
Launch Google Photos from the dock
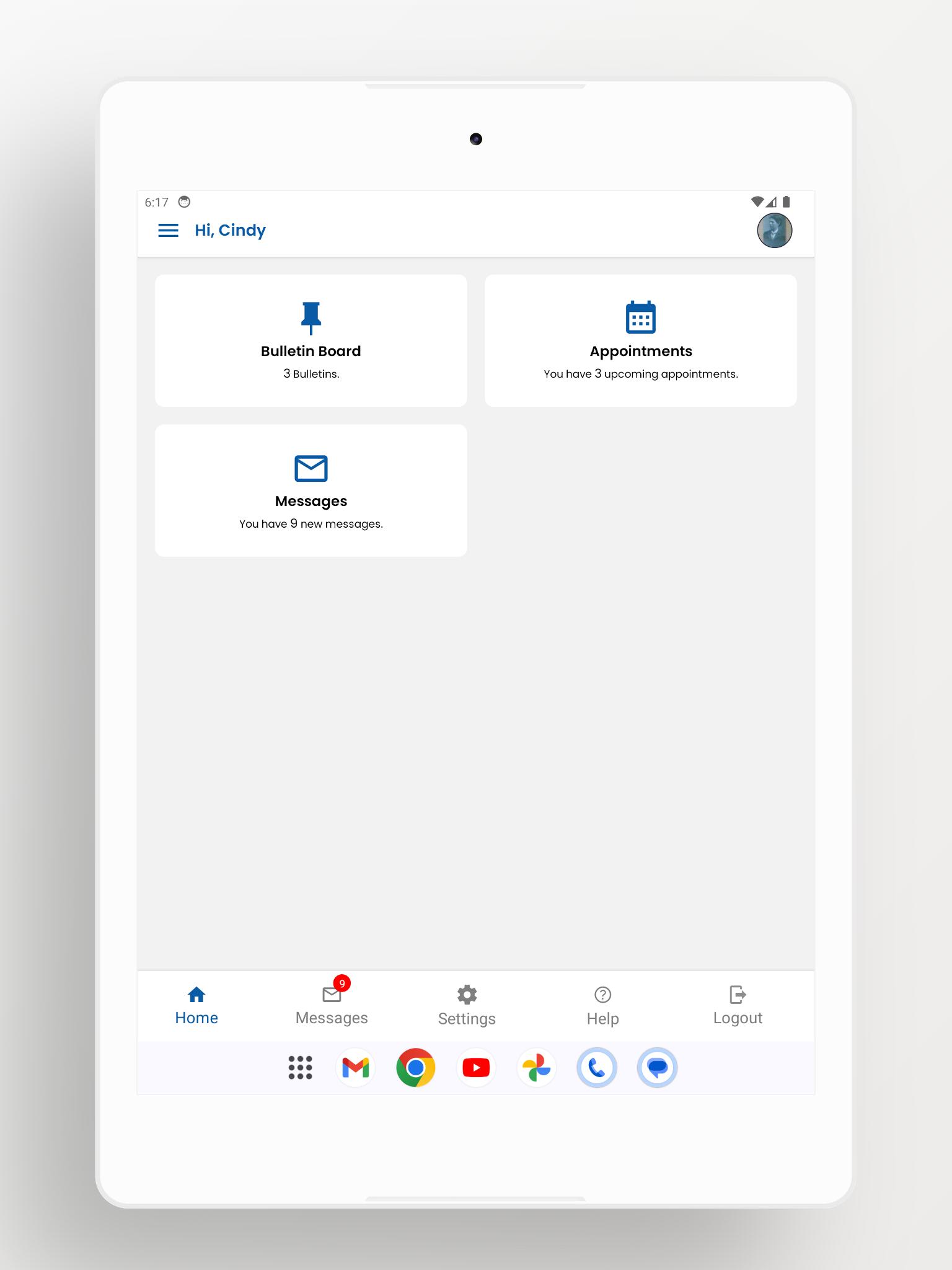click(x=537, y=1068)
